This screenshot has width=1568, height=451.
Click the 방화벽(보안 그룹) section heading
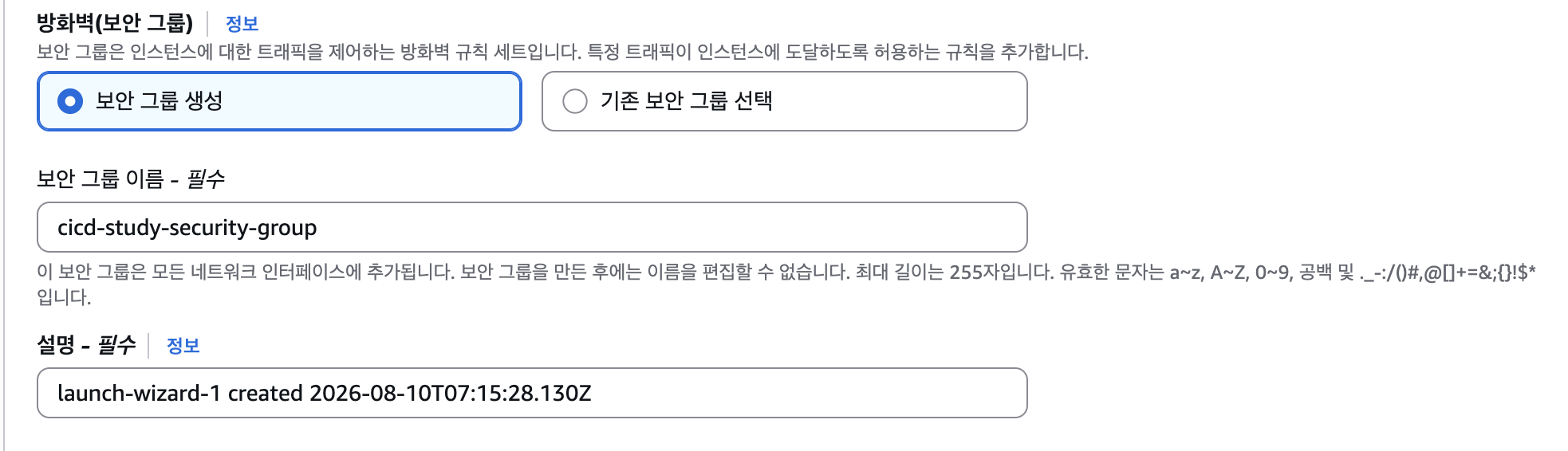pos(115,23)
